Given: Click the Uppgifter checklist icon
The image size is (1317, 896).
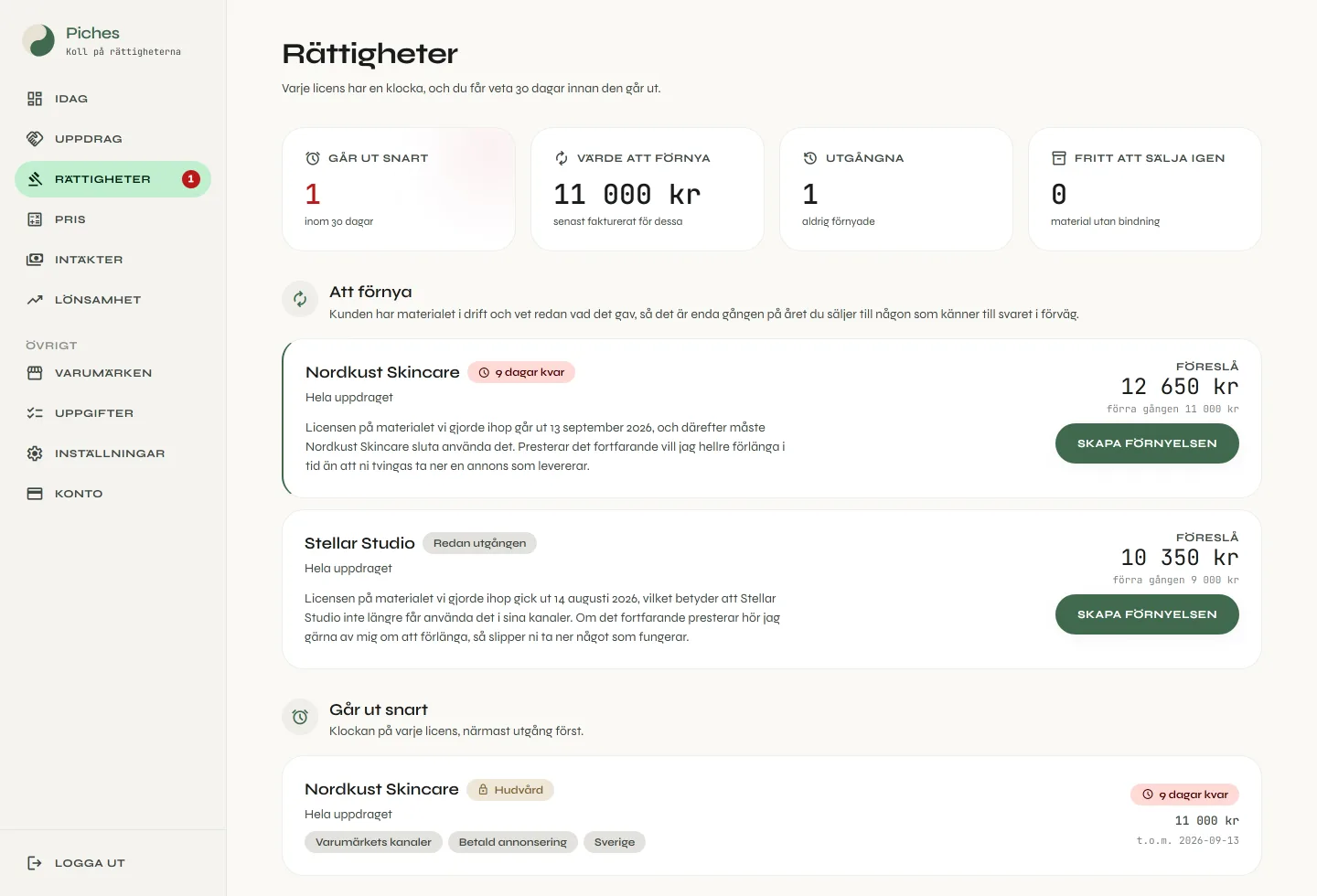Looking at the screenshot, I should point(35,413).
